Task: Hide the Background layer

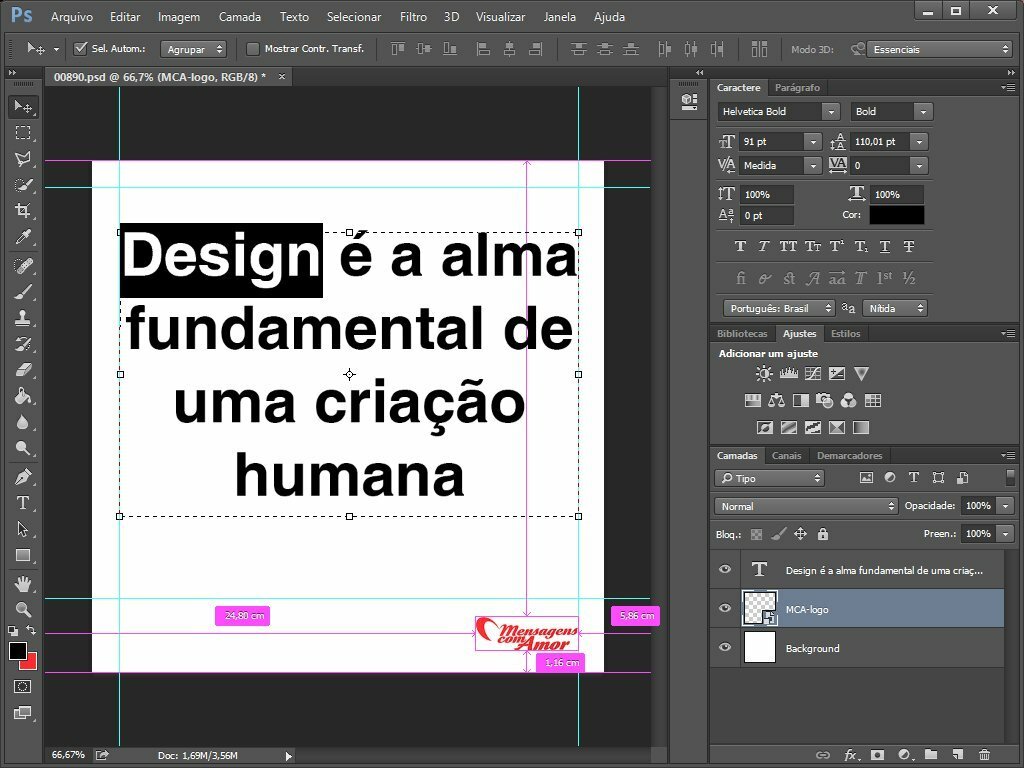Action: point(724,647)
